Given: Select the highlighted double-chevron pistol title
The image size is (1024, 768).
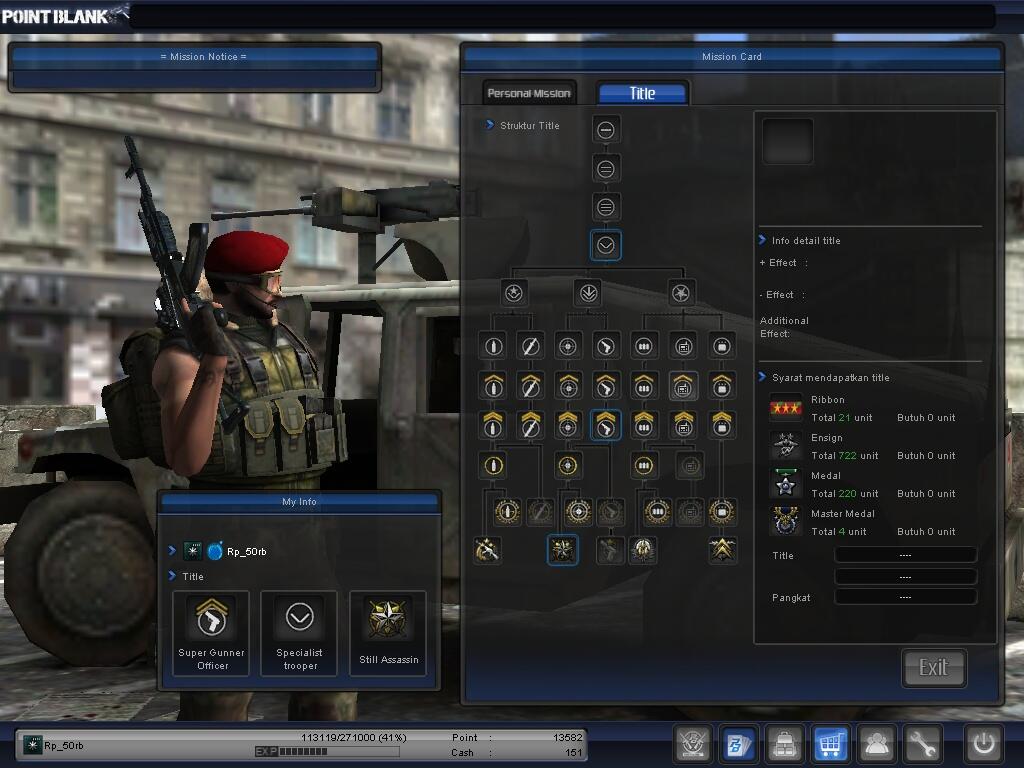Looking at the screenshot, I should (x=606, y=425).
